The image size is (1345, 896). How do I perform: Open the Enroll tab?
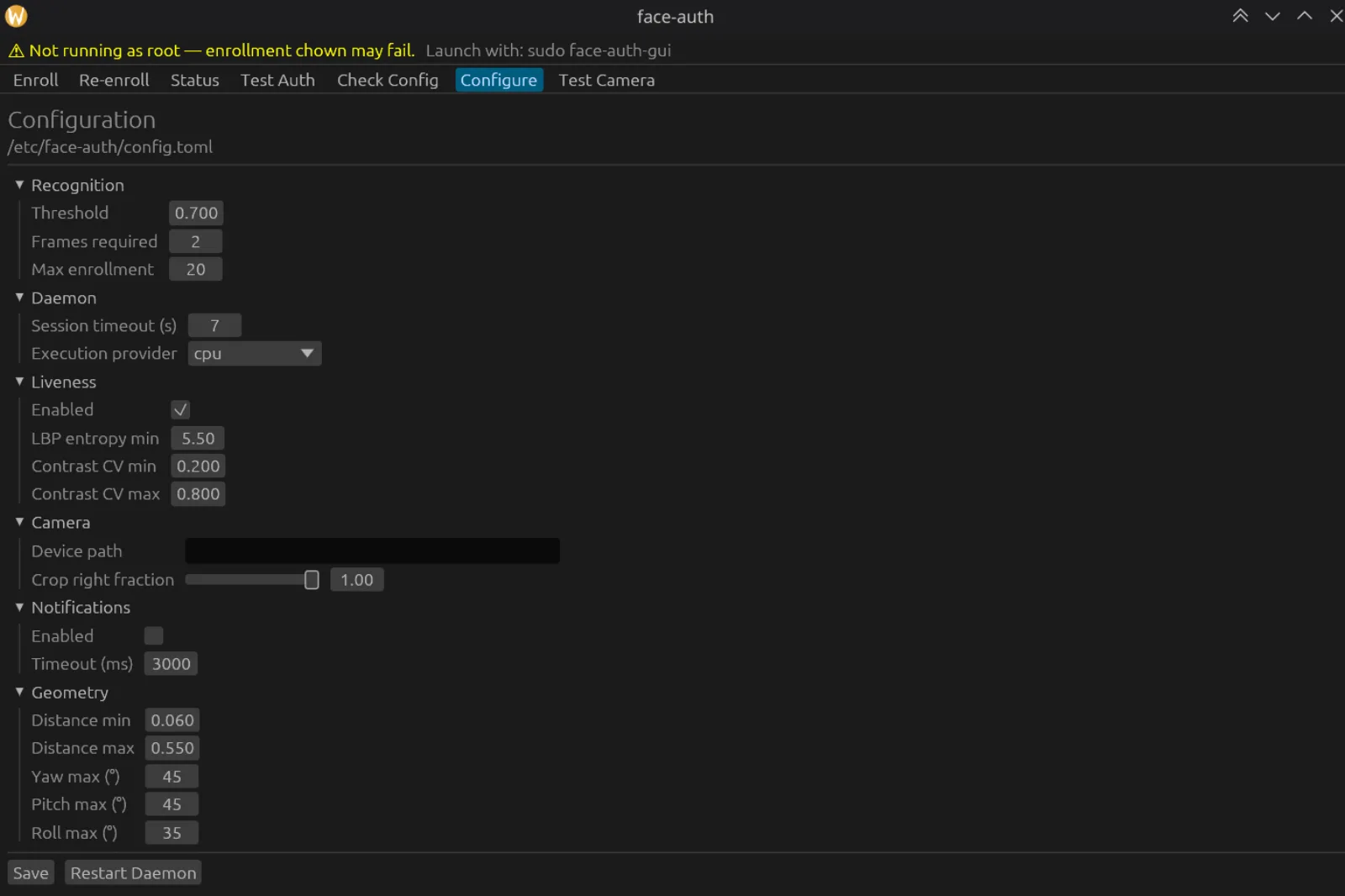point(35,80)
